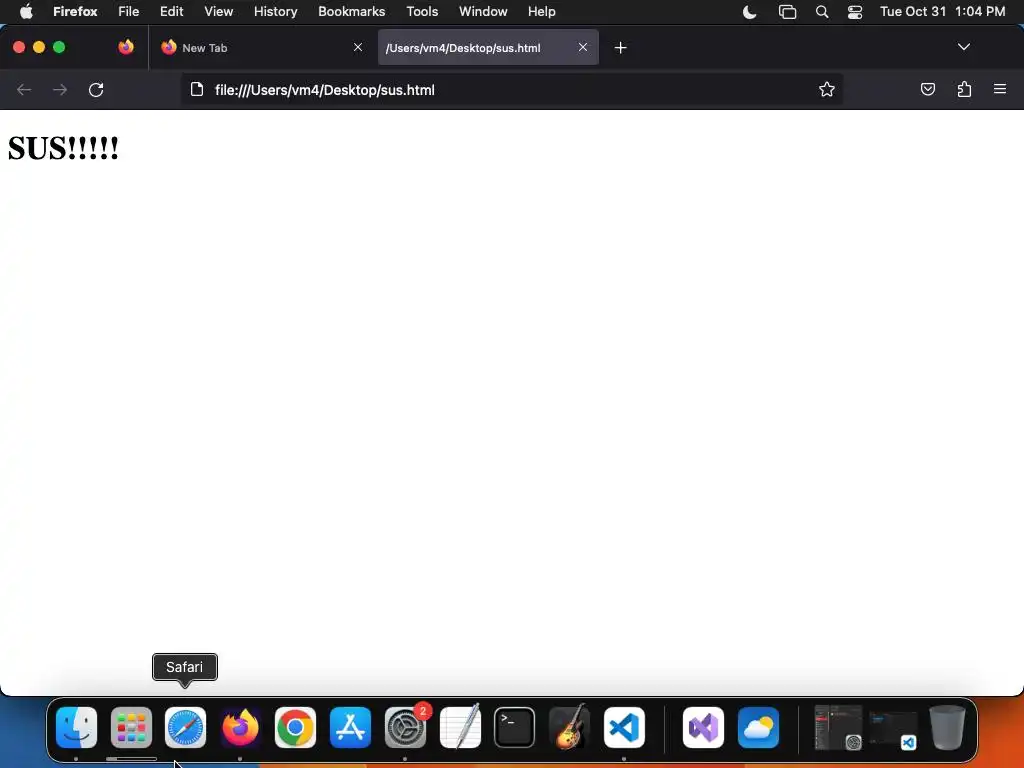Screen dimensions: 1024x768
Task: Open a new tab with the plus button
Action: click(x=620, y=48)
